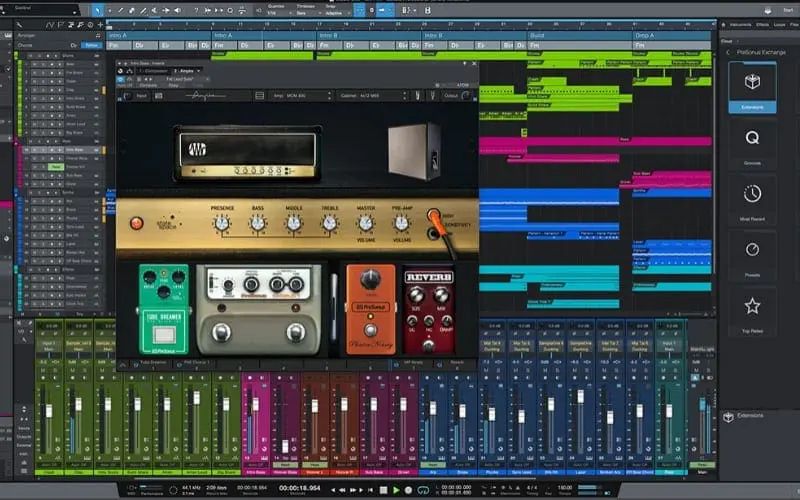Toggle the orange PreSonus pedal footswitch
The image size is (800, 500).
371,330
